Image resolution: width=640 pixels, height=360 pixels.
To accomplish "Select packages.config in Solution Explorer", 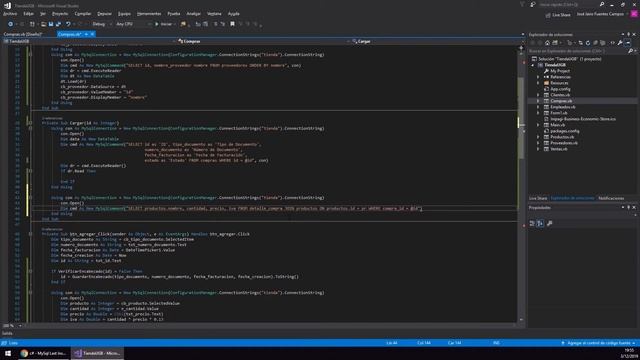I will coord(564,131).
